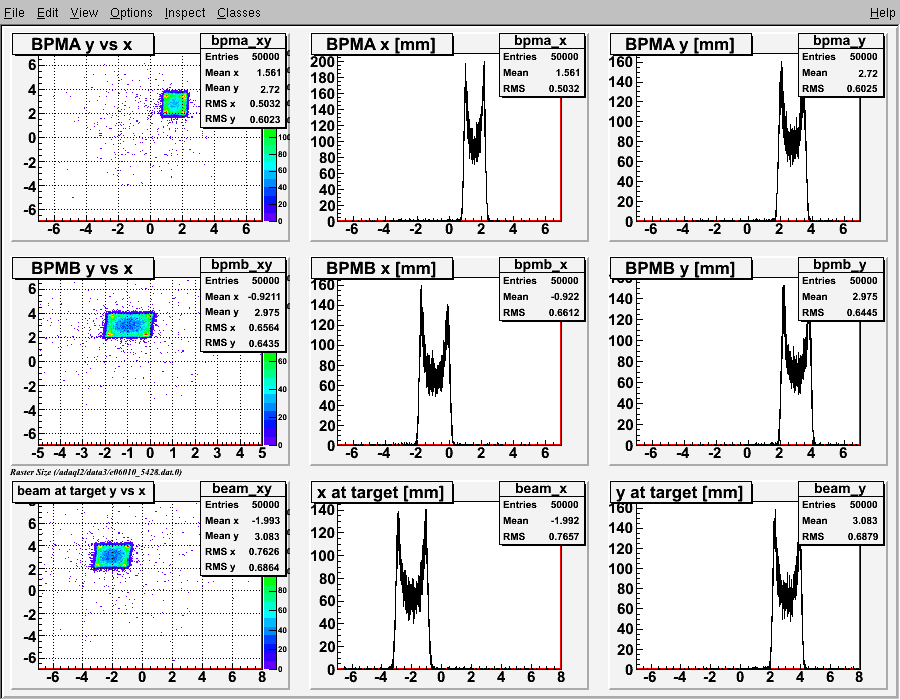
Task: Click the BPMB beam spot in 2D plot
Action: (x=129, y=325)
